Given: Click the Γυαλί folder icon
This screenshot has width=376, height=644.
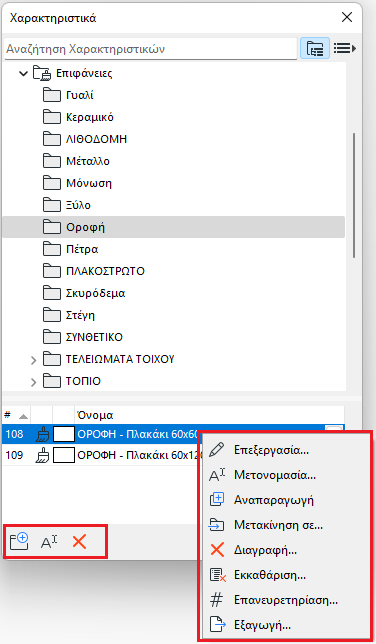Looking at the screenshot, I should point(52,95).
